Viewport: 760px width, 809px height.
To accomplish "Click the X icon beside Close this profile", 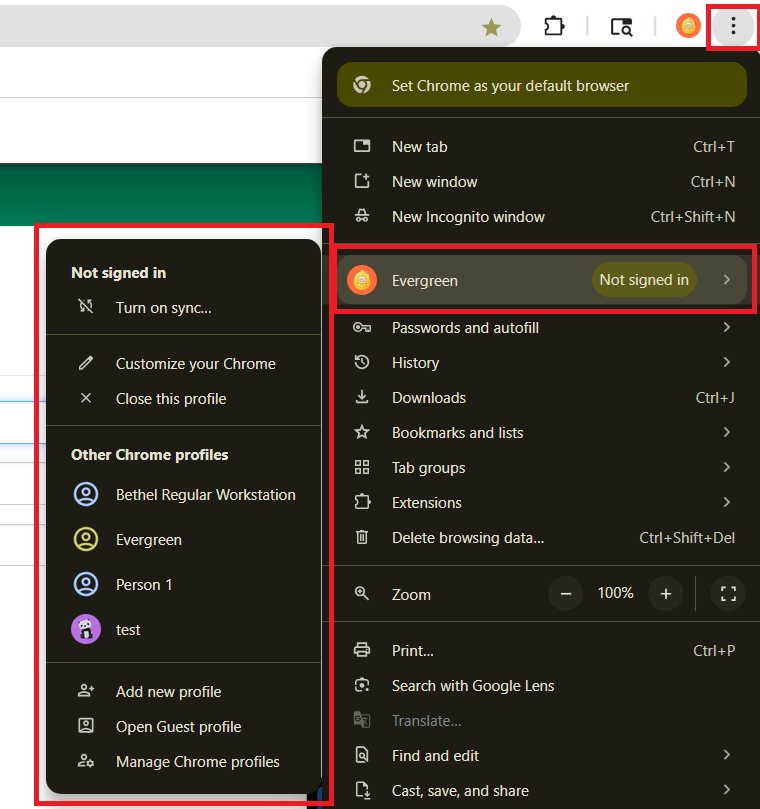I will coord(86,398).
